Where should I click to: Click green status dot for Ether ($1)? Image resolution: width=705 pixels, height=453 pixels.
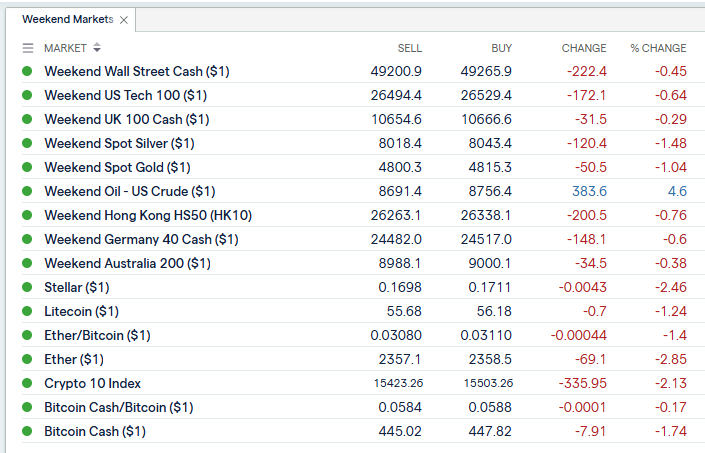pos(27,359)
